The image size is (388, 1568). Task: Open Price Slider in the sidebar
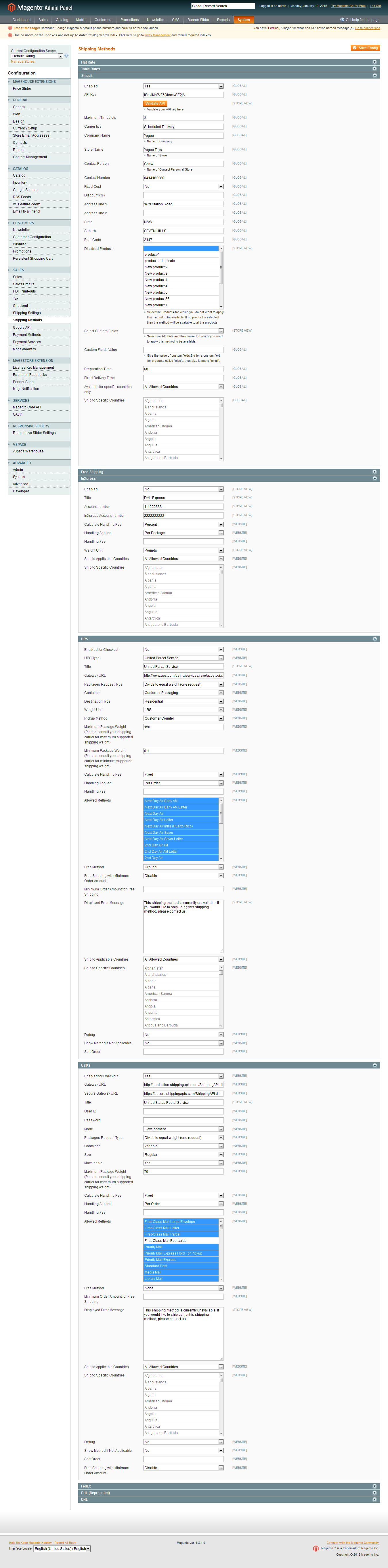22,89
